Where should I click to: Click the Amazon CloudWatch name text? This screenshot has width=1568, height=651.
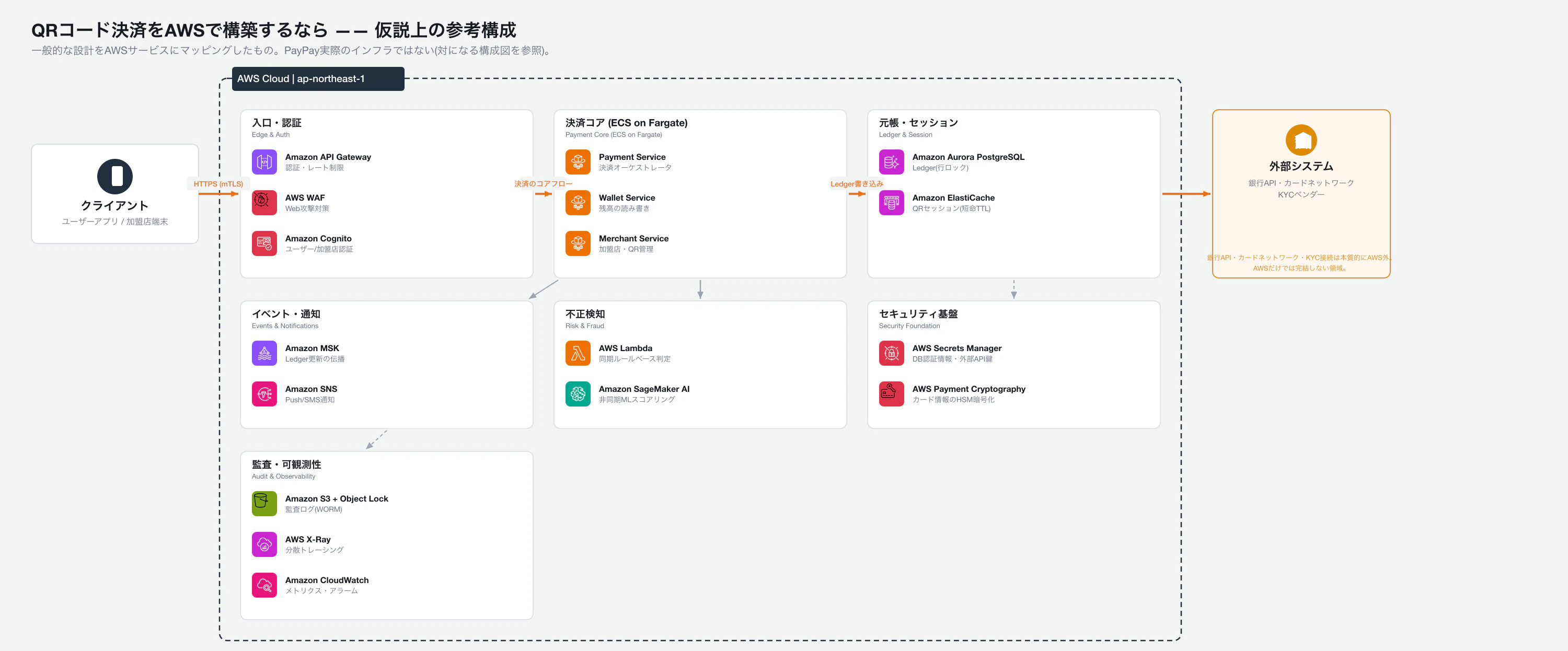pos(327,580)
